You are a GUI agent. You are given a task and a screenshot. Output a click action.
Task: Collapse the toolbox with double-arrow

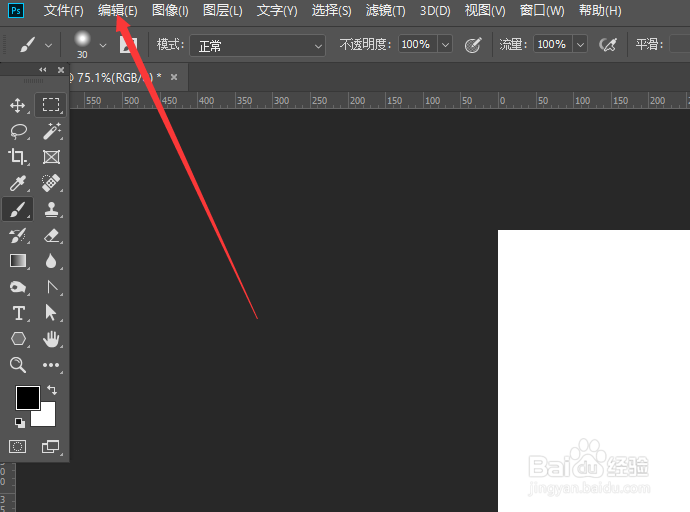(43, 70)
